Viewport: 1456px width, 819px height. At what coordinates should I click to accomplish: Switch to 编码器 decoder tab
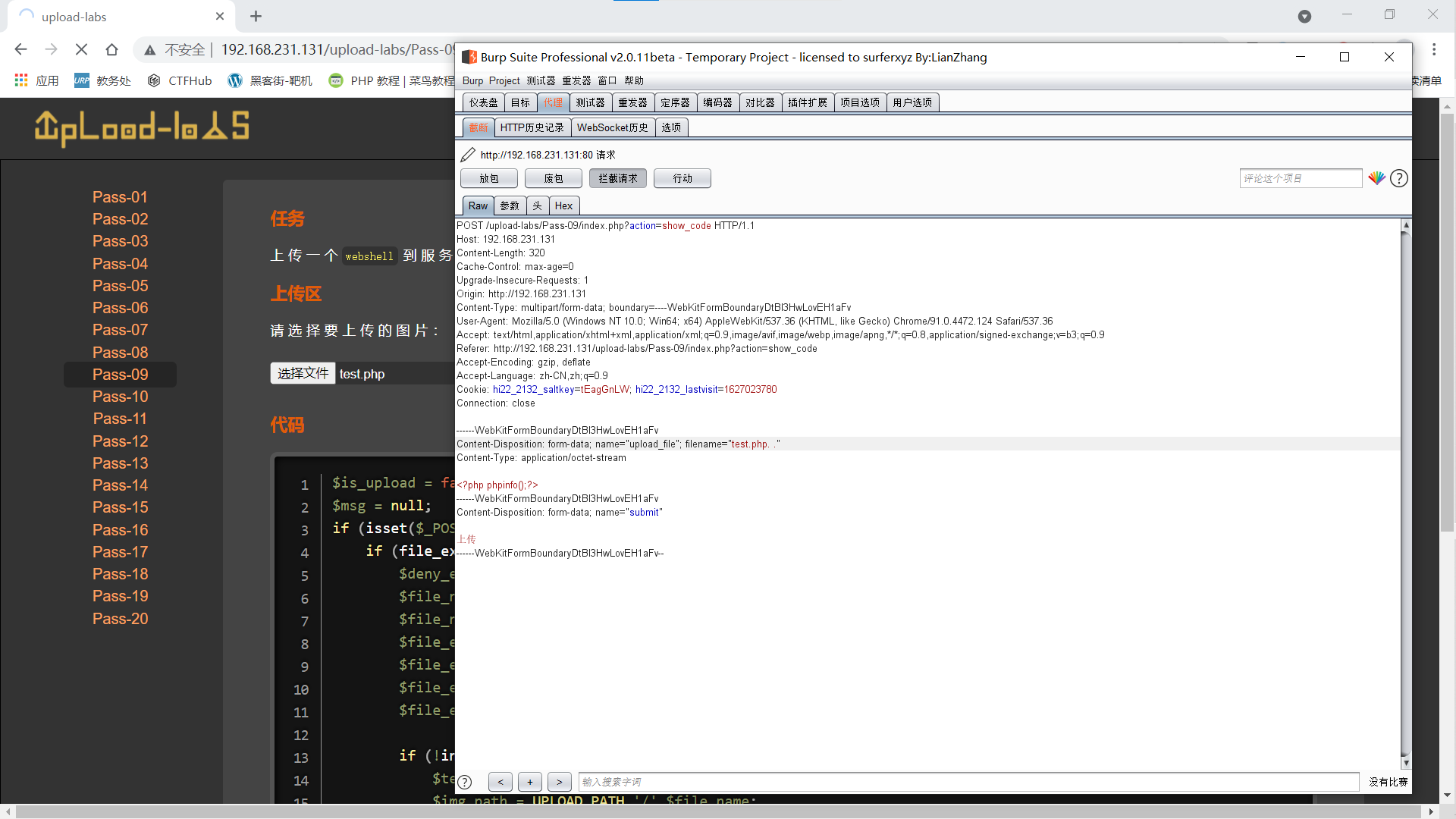click(x=717, y=102)
